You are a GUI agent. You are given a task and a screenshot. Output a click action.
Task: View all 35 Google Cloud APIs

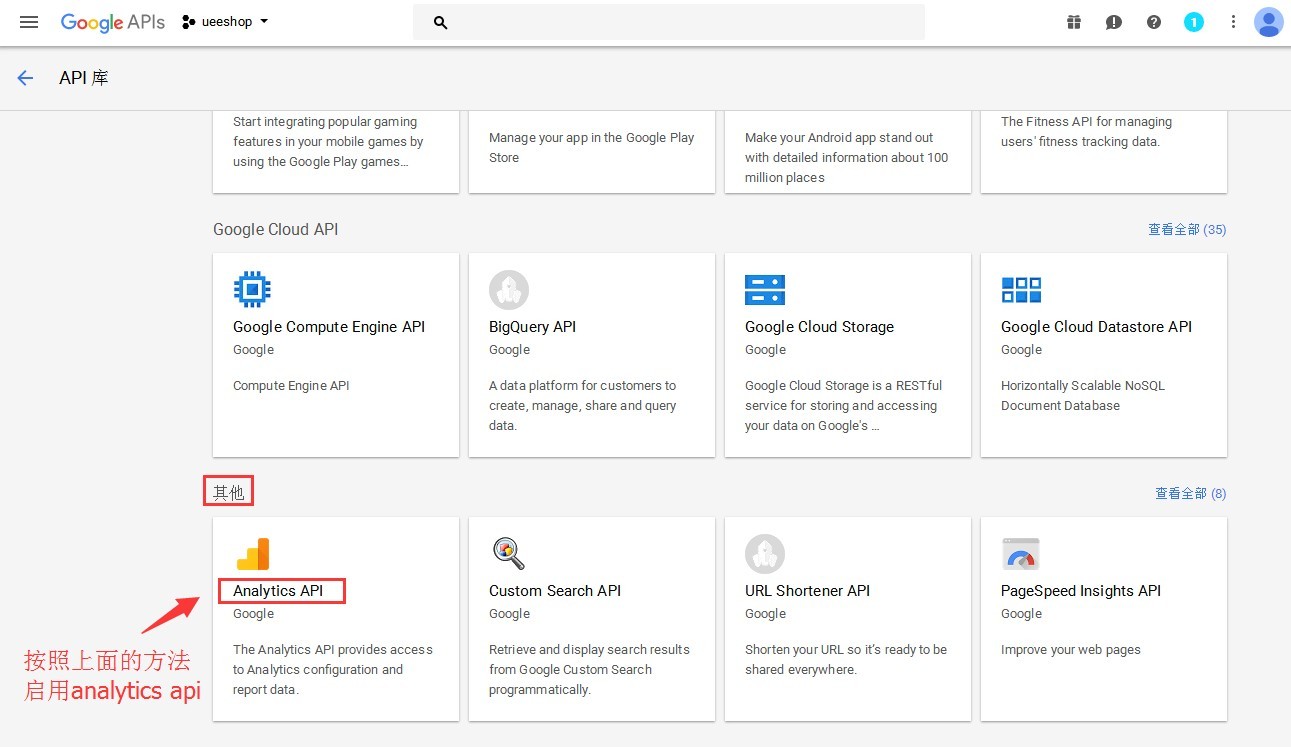click(1187, 230)
